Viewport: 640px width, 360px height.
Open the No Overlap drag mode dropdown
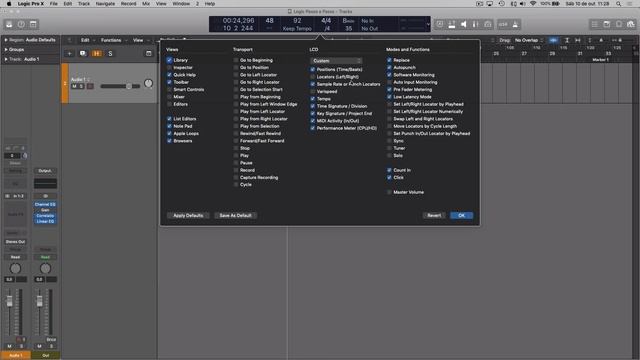coord(529,40)
